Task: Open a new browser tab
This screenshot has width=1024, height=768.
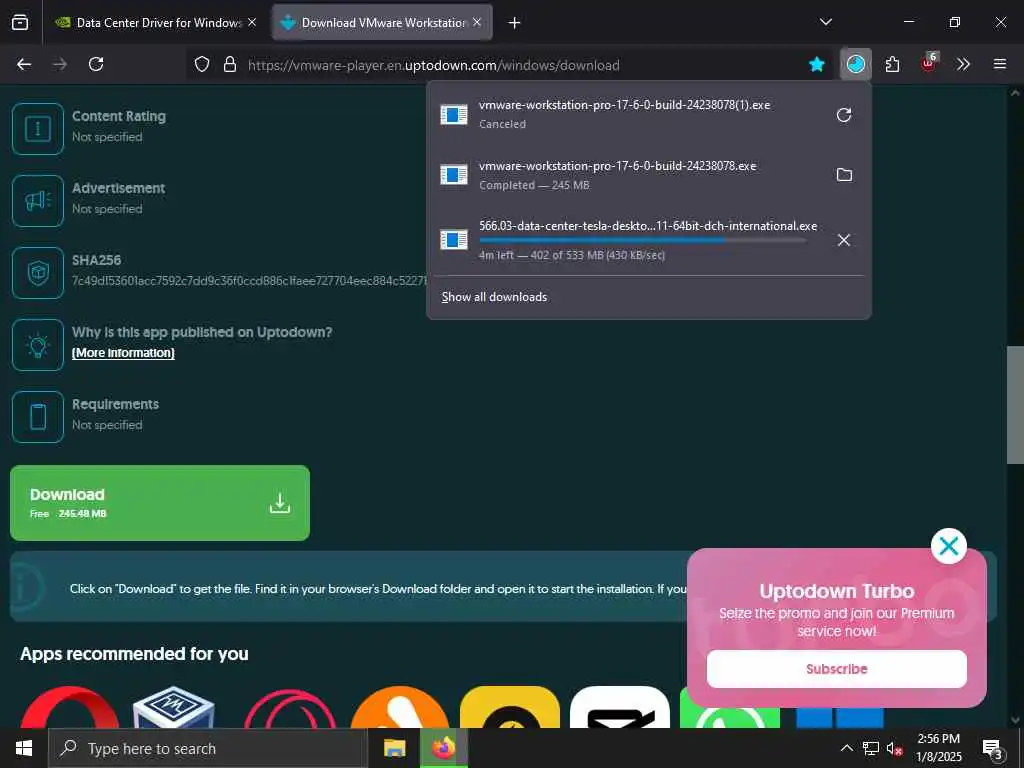Action: click(515, 23)
